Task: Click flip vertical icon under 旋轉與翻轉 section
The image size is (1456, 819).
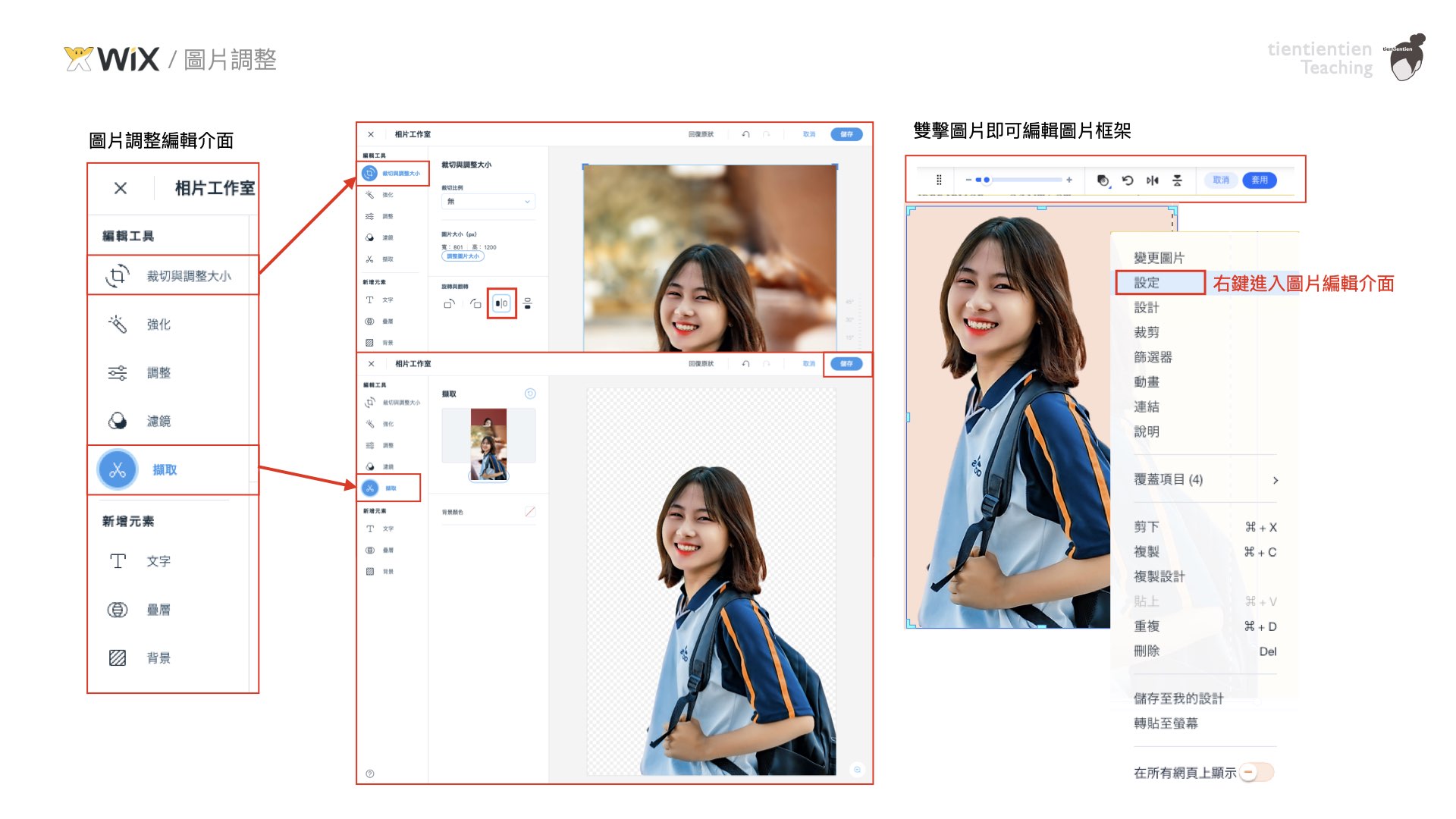Action: tap(528, 303)
